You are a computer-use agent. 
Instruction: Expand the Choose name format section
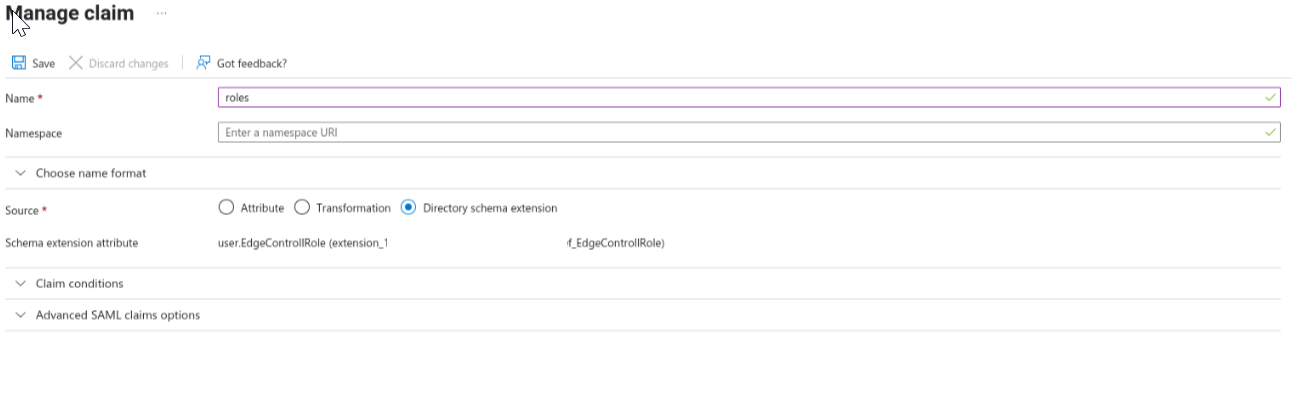pyautogui.click(x=91, y=173)
